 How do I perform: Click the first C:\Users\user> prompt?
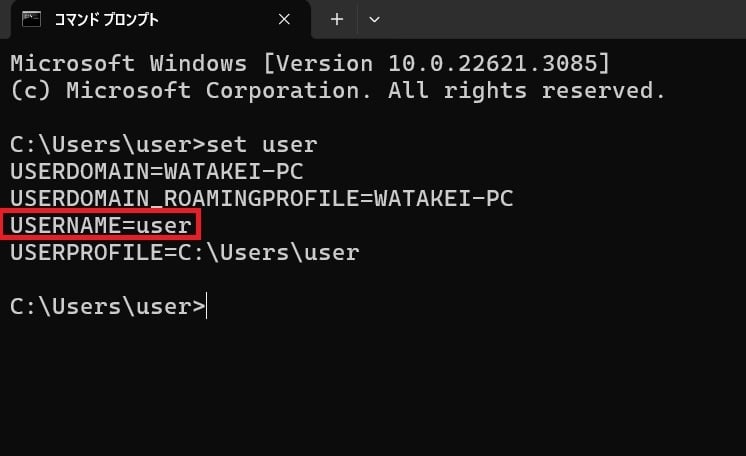(x=108, y=145)
